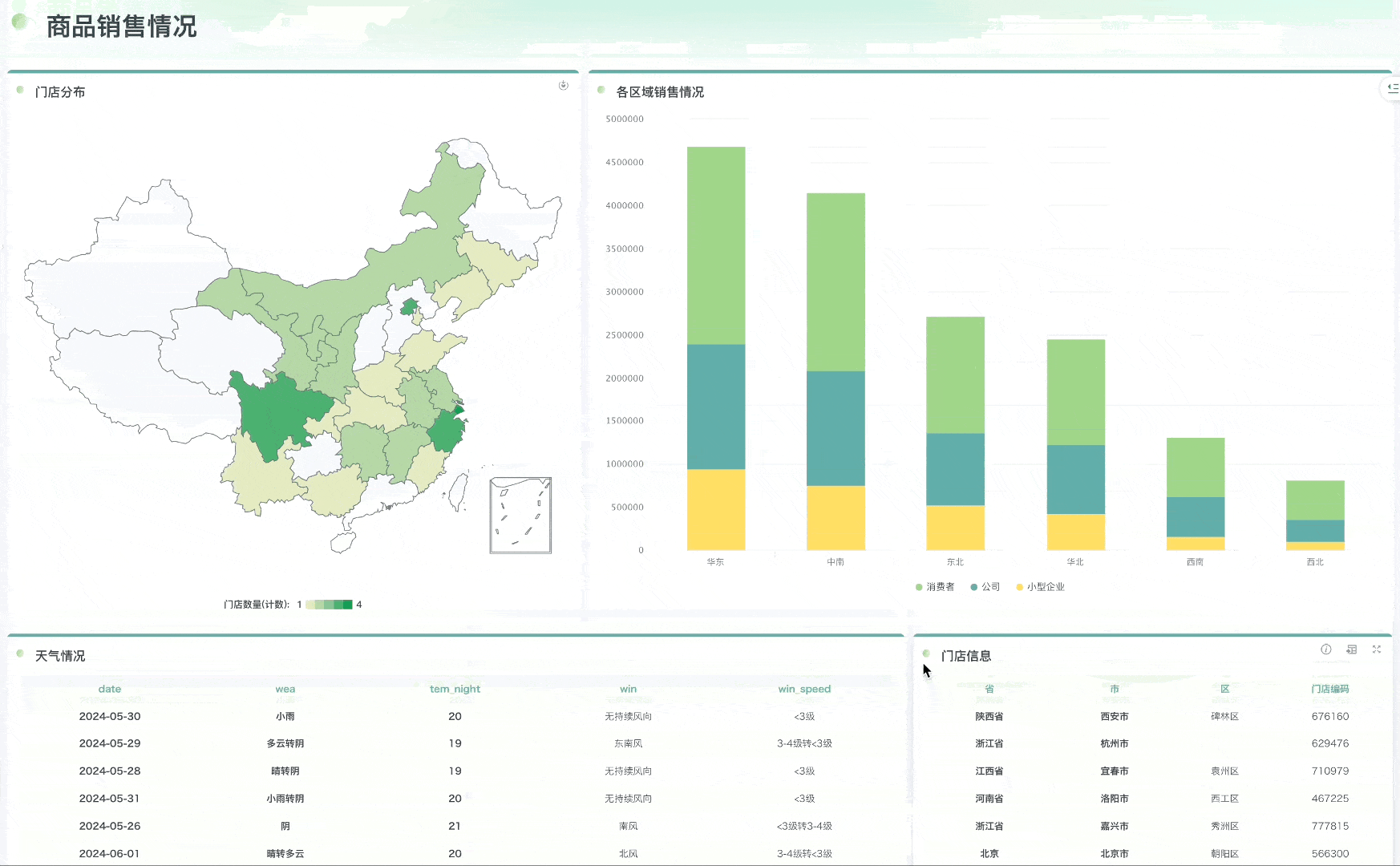Click the province cell 陕西省

tap(989, 716)
